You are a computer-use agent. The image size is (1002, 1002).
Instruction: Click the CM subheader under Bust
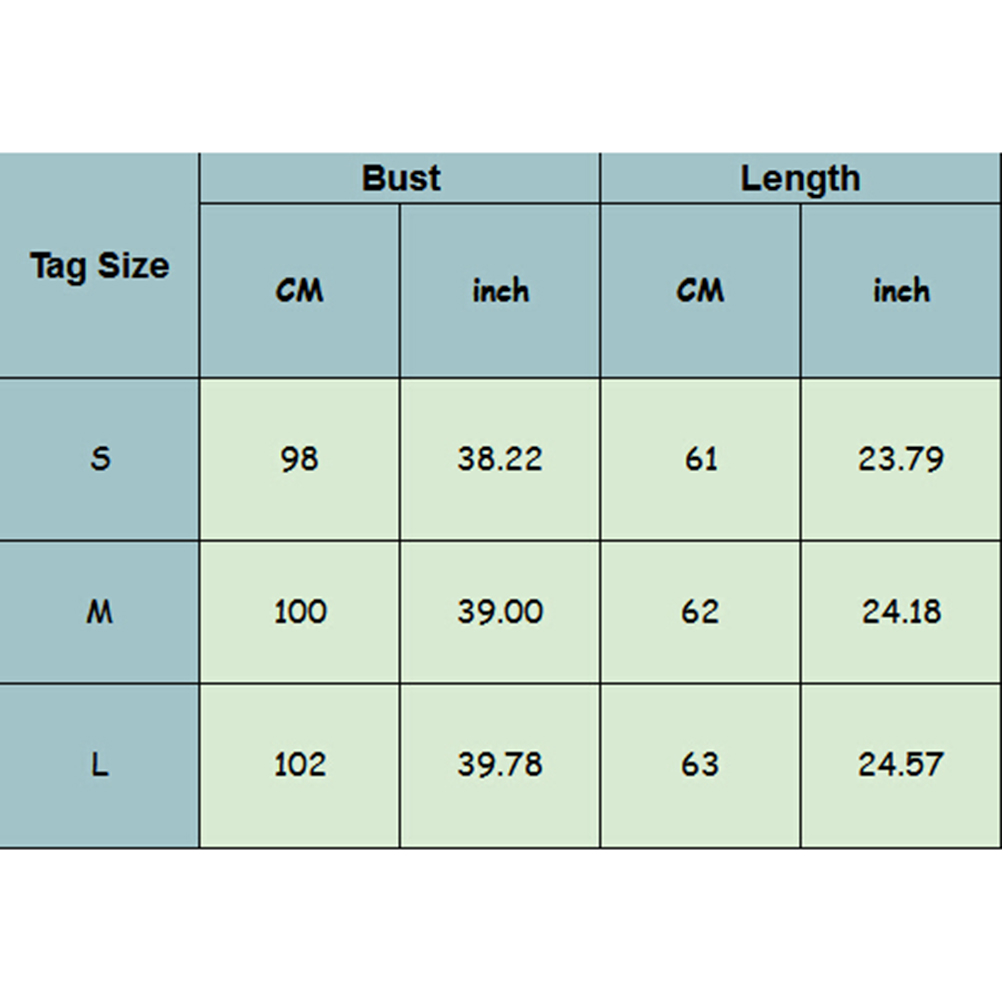[299, 291]
